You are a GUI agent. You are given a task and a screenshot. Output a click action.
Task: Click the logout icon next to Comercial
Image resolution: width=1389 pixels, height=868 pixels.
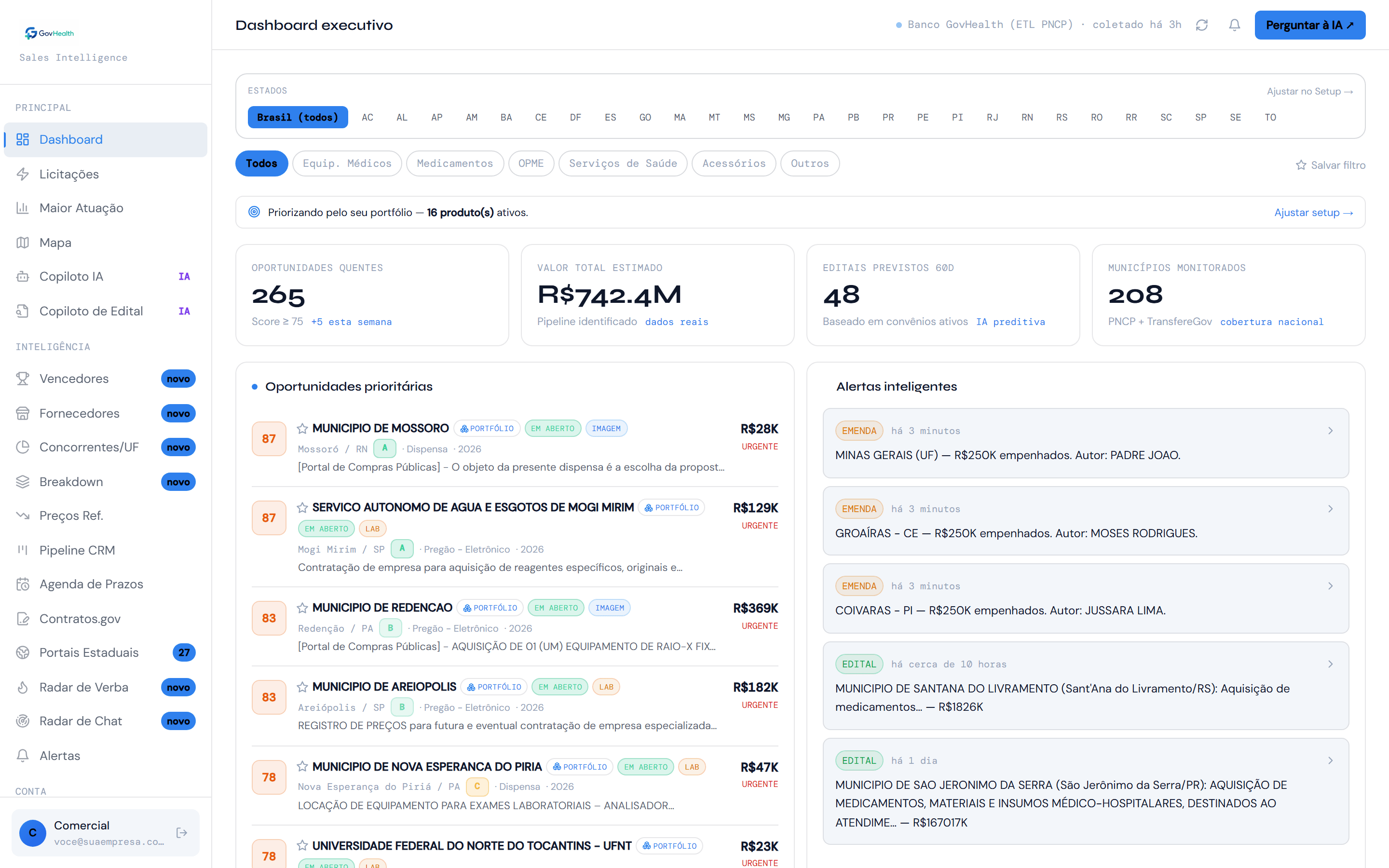182,832
